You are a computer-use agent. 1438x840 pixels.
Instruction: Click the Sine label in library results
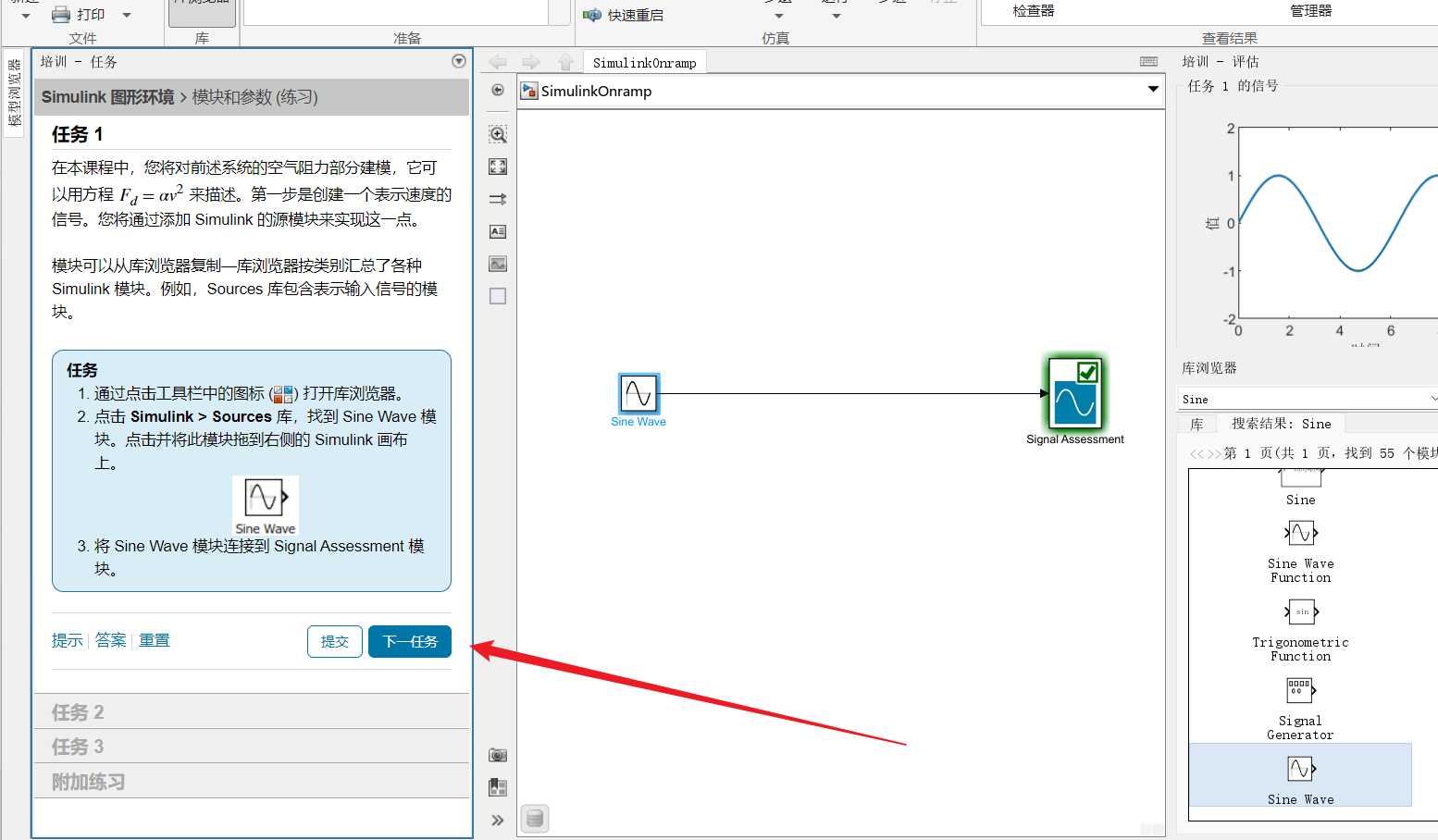1301,500
